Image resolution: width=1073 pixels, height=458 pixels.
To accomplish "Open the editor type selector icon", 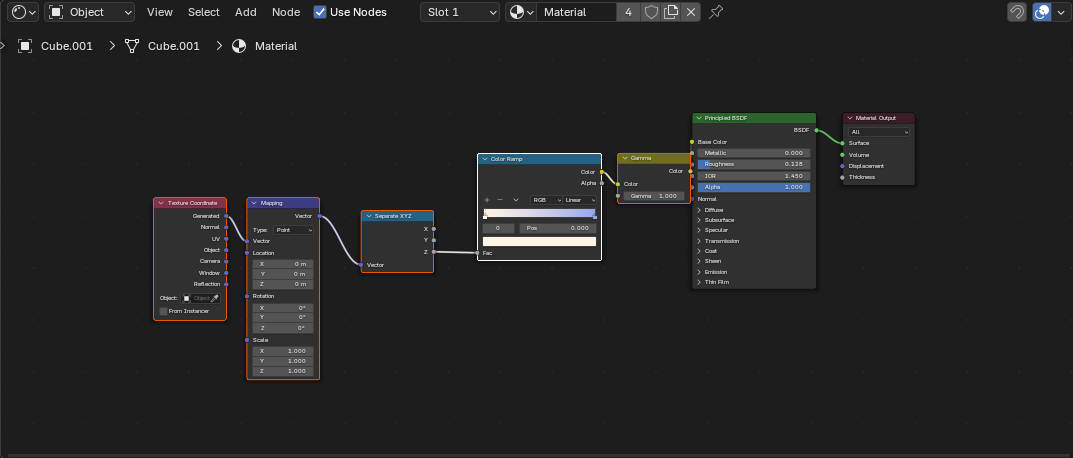I will (x=23, y=12).
